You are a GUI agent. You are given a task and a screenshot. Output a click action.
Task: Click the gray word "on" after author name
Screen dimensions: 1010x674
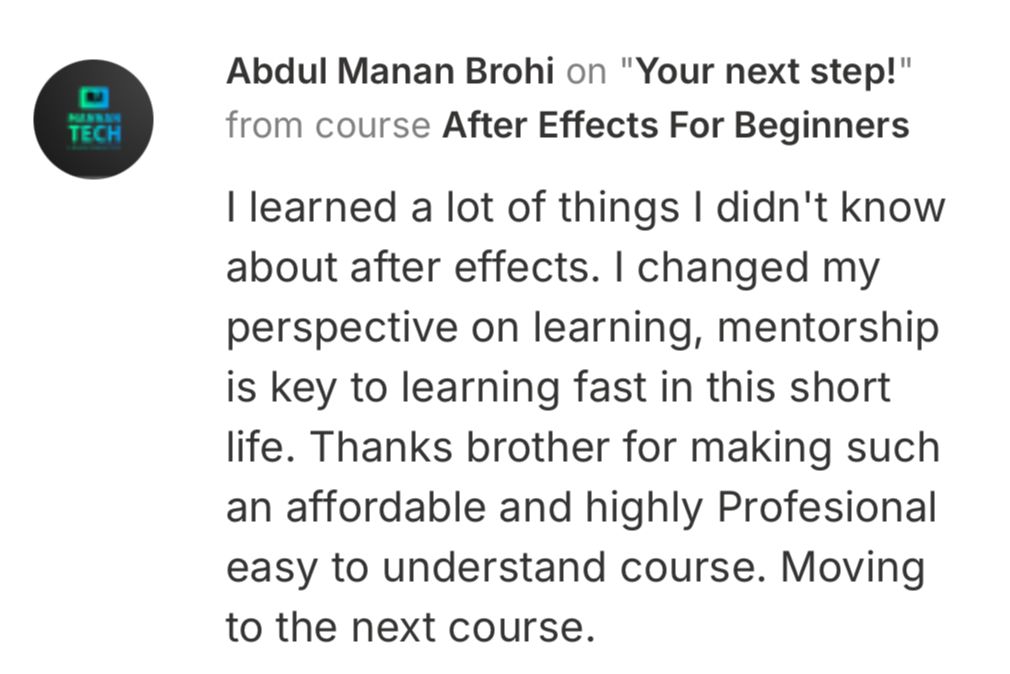(x=586, y=72)
